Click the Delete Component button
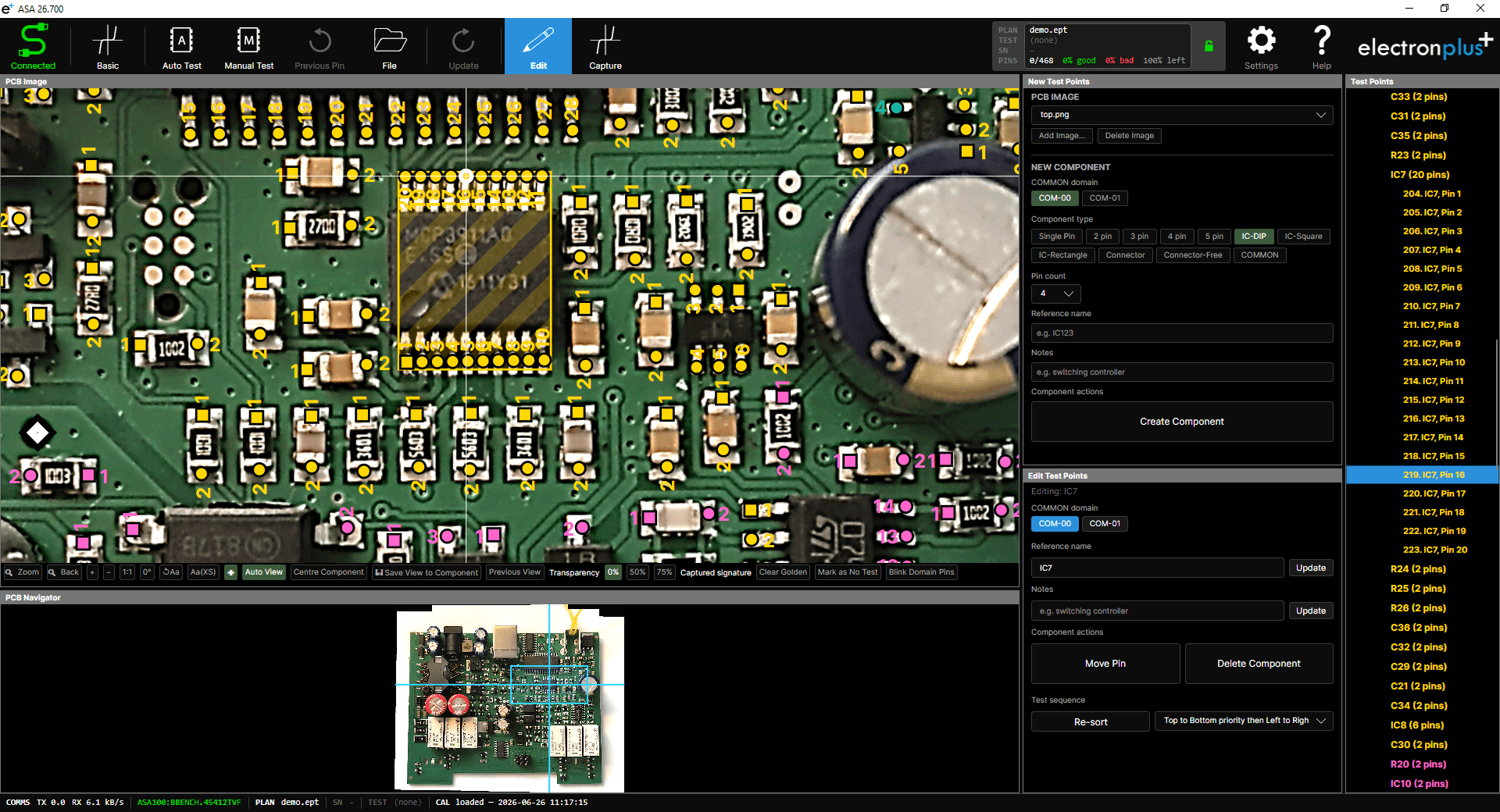 1259,664
